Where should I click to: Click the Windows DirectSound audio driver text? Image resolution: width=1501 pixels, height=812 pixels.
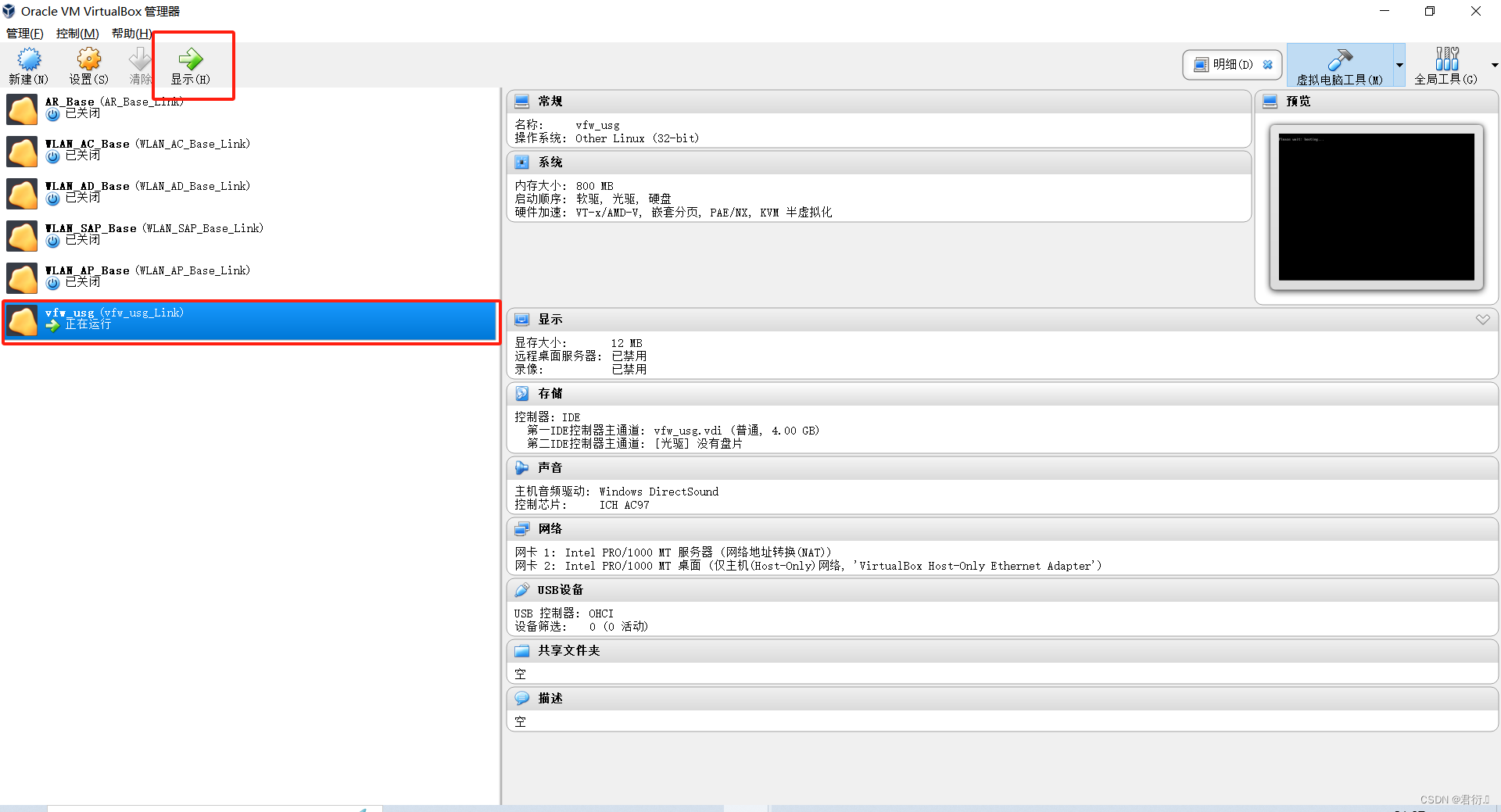[x=659, y=492]
